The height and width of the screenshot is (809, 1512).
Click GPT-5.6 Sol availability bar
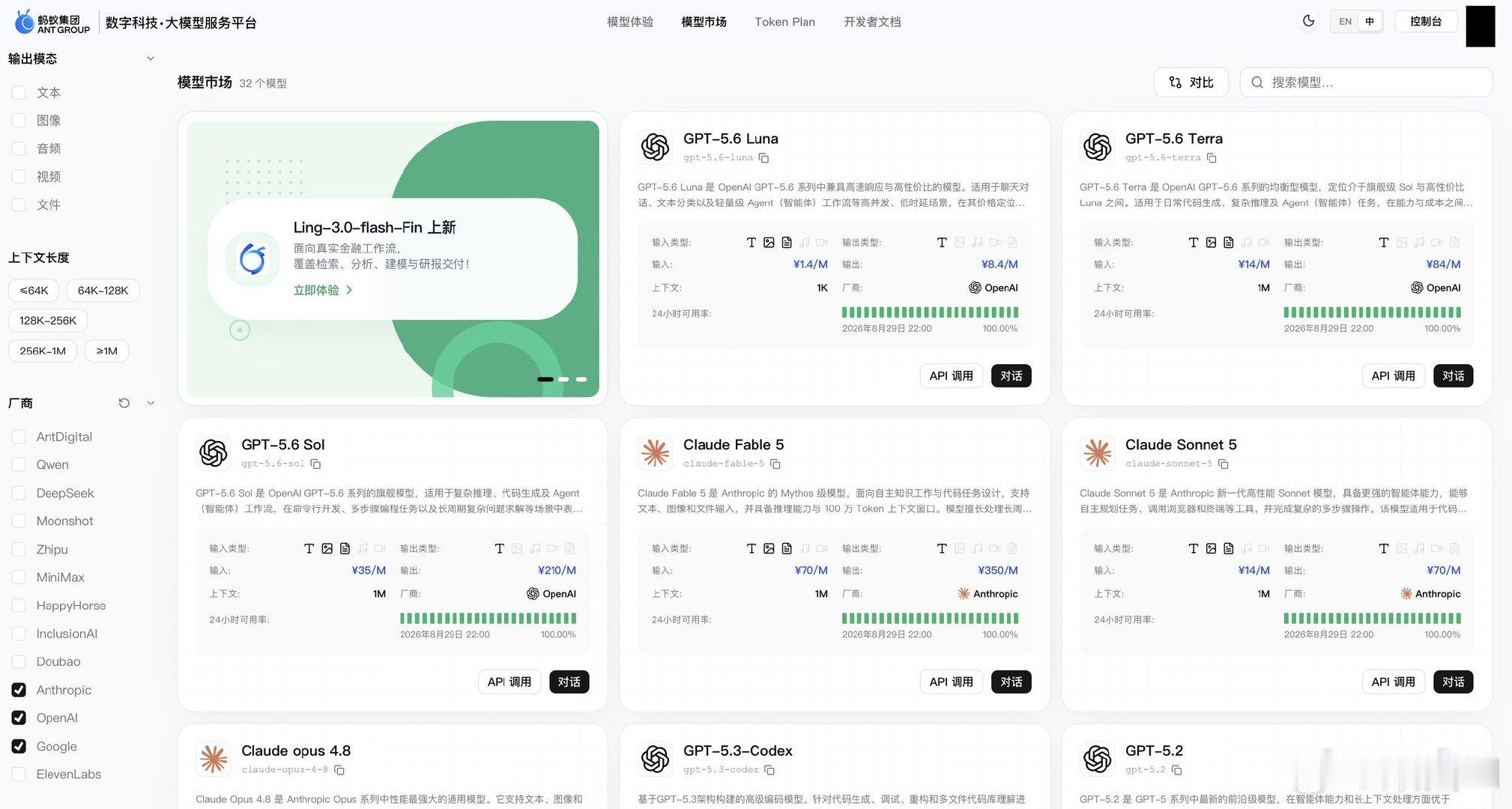point(488,618)
